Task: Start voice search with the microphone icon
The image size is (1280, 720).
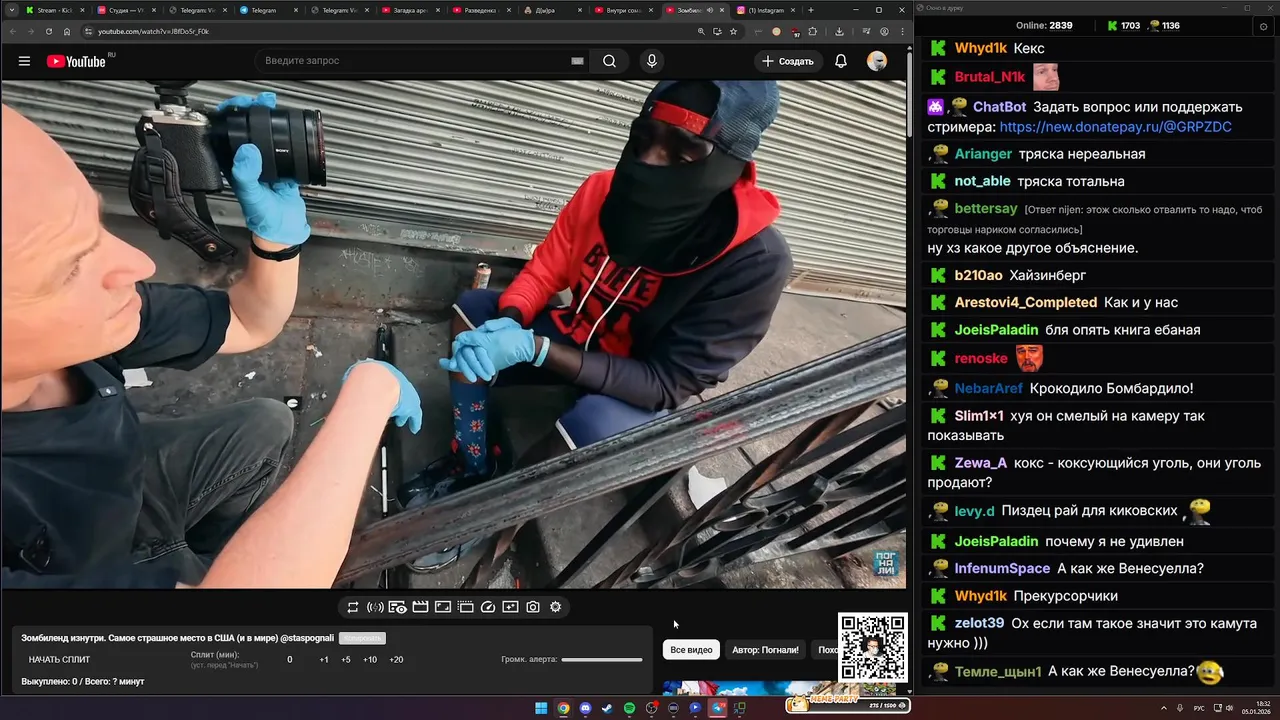Action: (x=652, y=61)
